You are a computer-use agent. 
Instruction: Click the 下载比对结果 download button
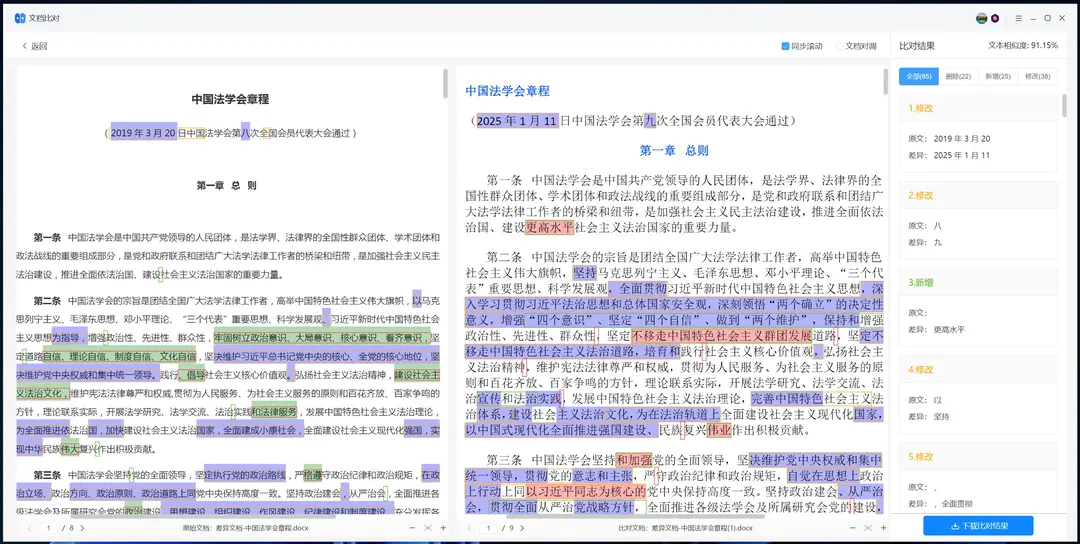pos(978,526)
